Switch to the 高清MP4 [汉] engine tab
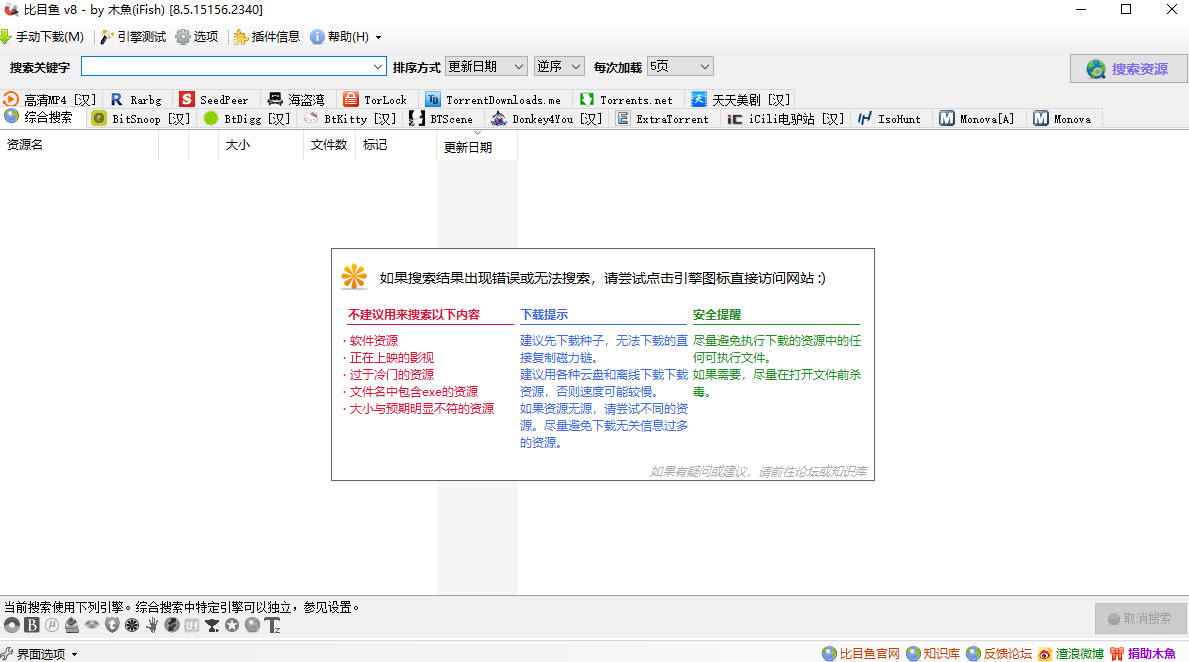1189x662 pixels. click(50, 99)
